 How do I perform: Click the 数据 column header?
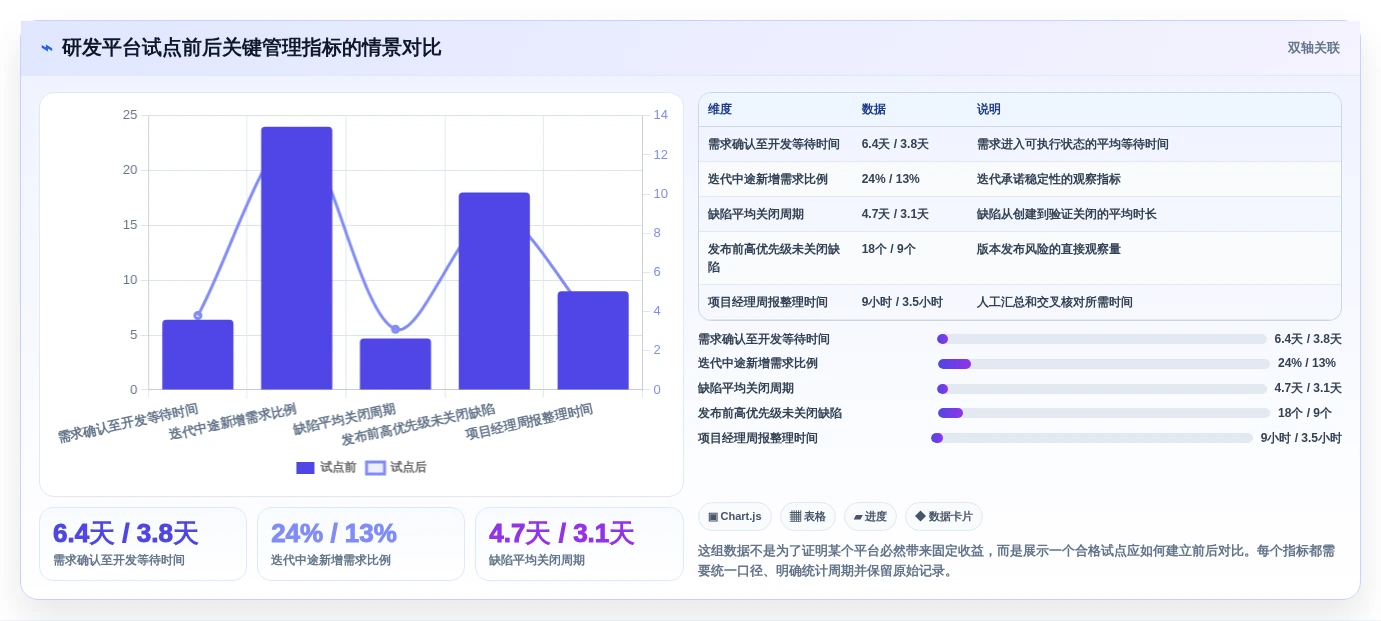point(874,110)
